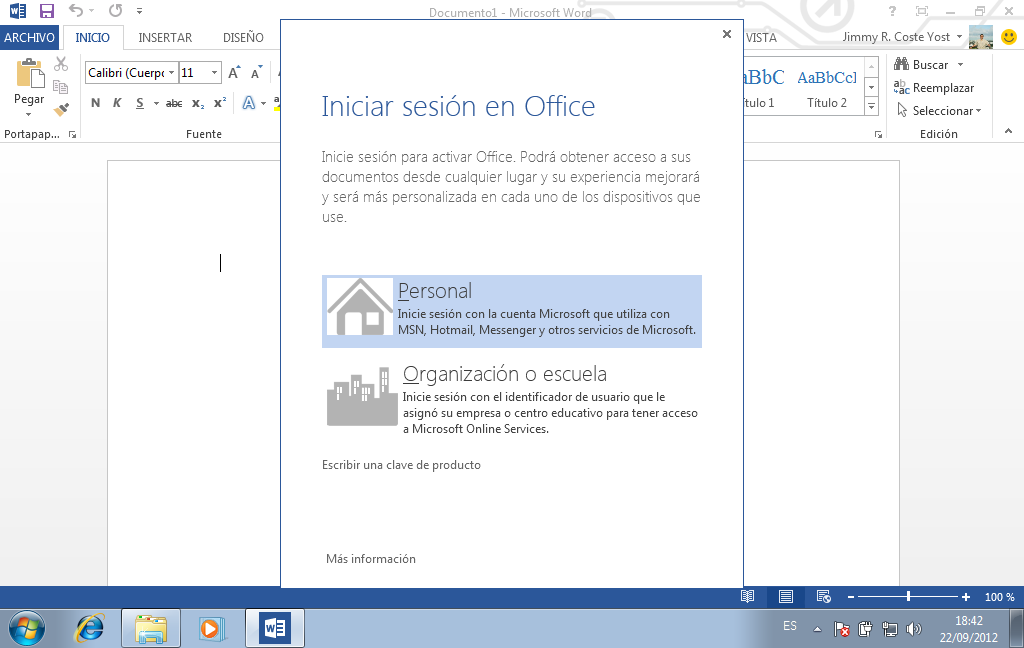Toggle superscript formatting
Screen dimensions: 1024x648
[x=220, y=103]
